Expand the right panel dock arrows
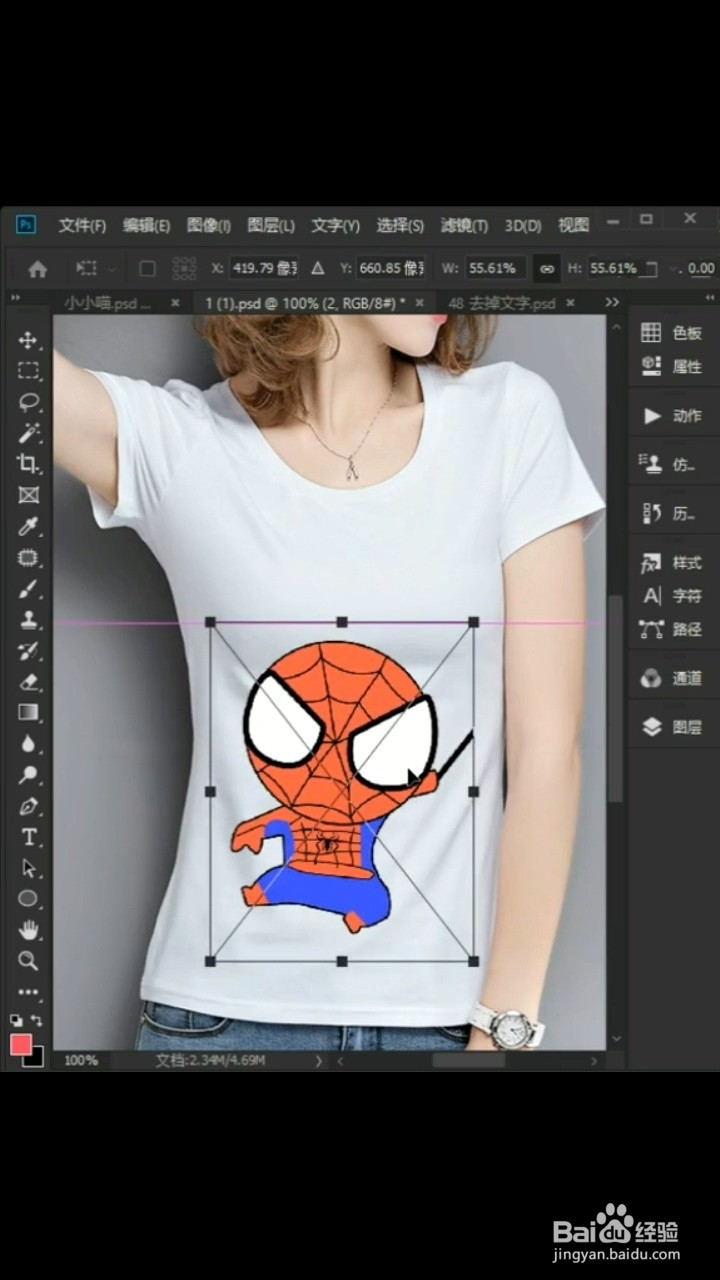This screenshot has width=720, height=1280. (x=710, y=298)
